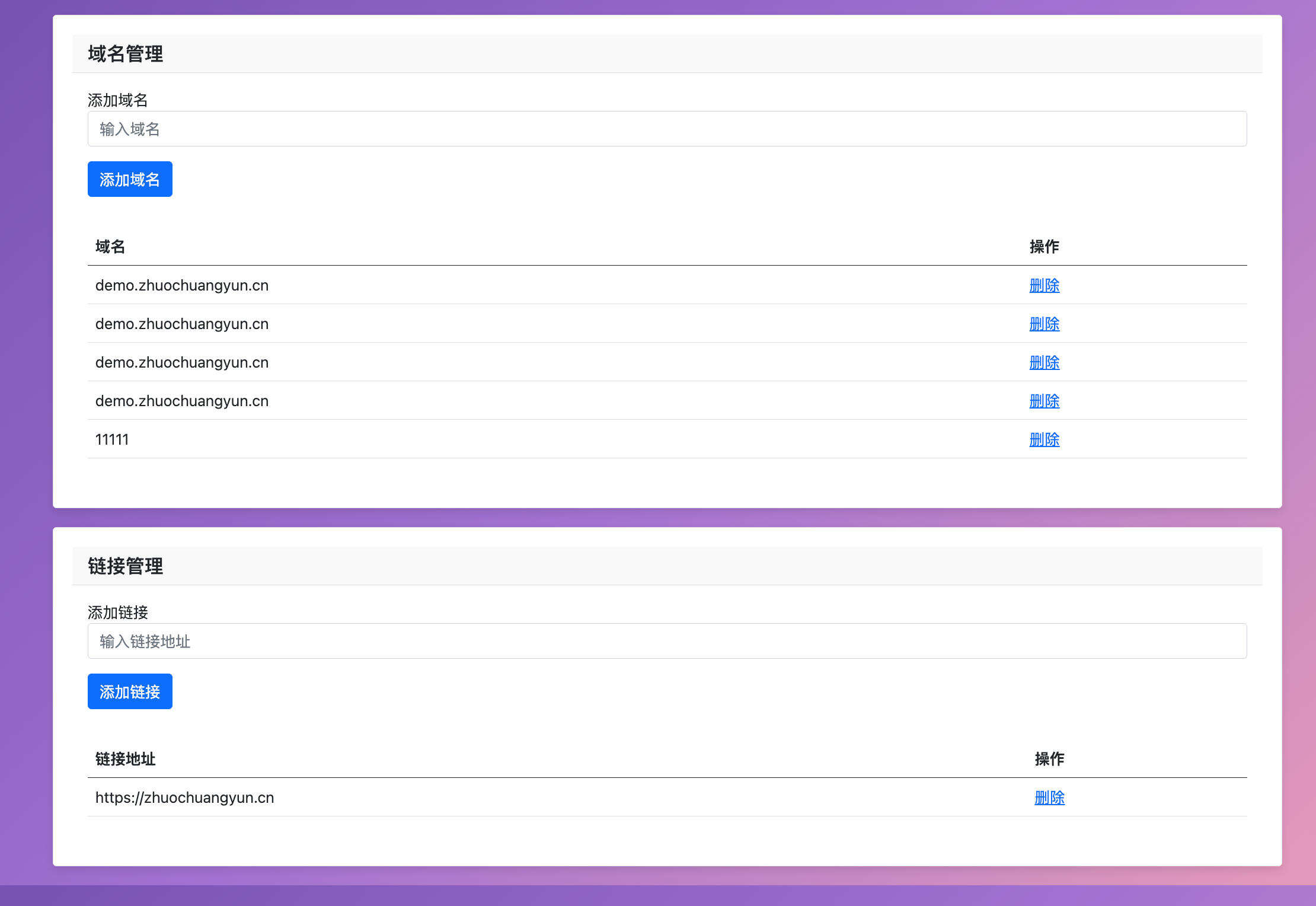Click the 添加域名 label above the input
Image resolution: width=1316 pixels, height=906 pixels.
click(117, 100)
